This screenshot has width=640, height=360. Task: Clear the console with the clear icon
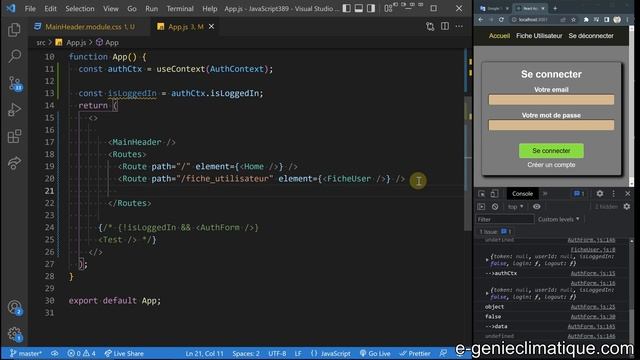495,207
